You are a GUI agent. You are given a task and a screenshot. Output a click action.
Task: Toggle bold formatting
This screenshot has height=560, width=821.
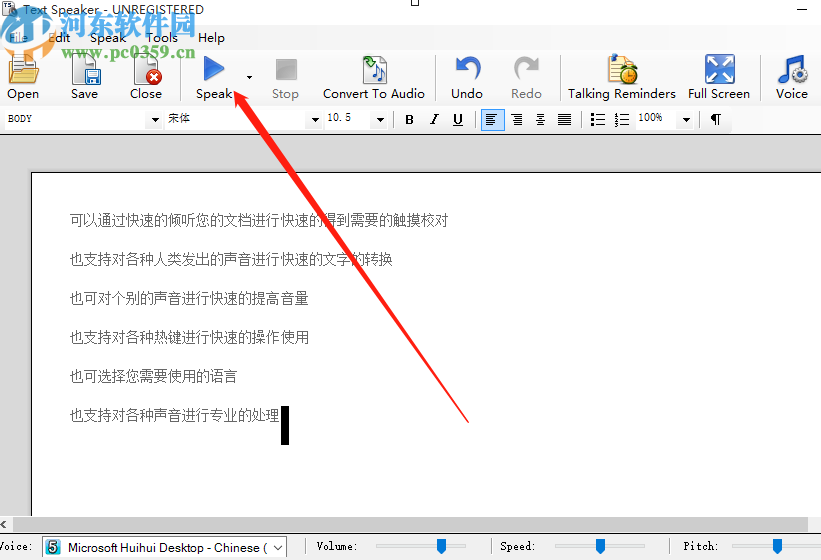click(x=409, y=120)
